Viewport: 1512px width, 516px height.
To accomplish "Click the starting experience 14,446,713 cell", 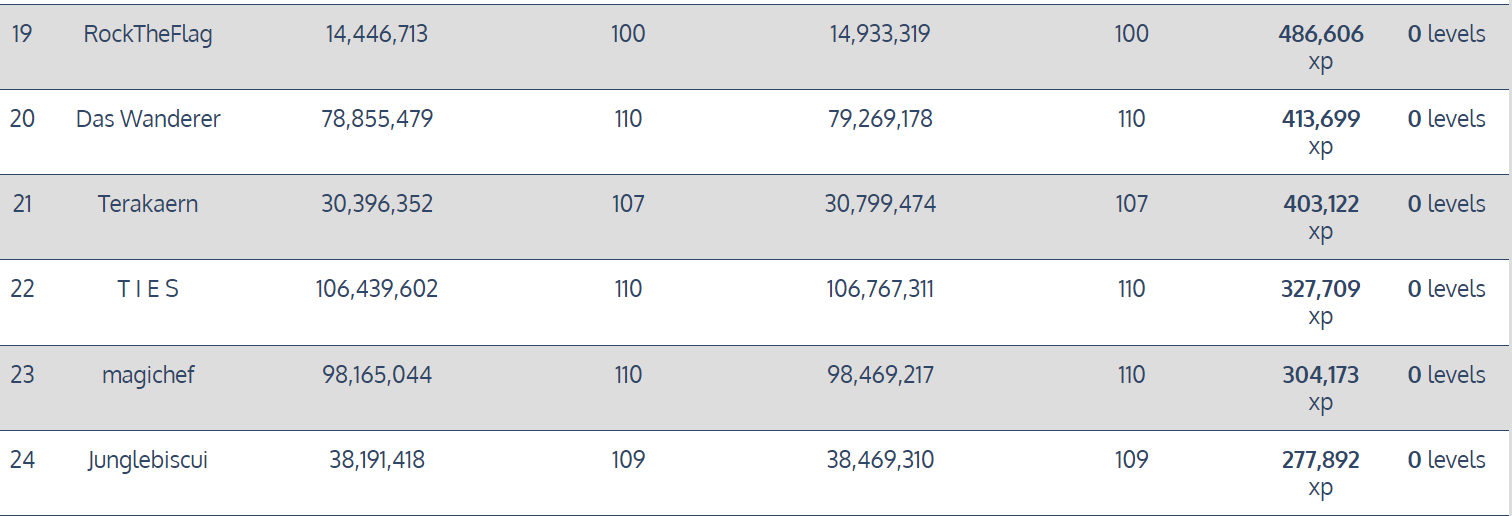I will (x=377, y=34).
